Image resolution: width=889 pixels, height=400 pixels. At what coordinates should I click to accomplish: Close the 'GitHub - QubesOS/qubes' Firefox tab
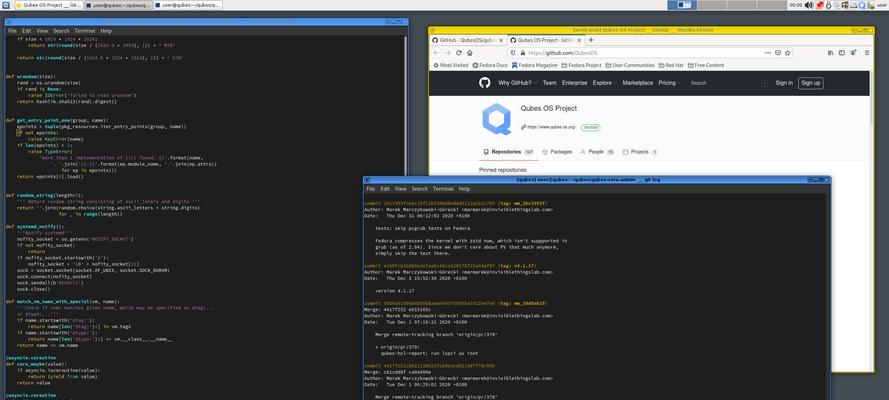tap(501, 40)
